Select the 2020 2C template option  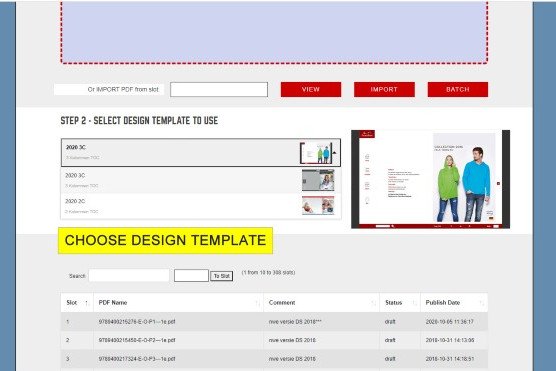pyautogui.click(x=201, y=206)
